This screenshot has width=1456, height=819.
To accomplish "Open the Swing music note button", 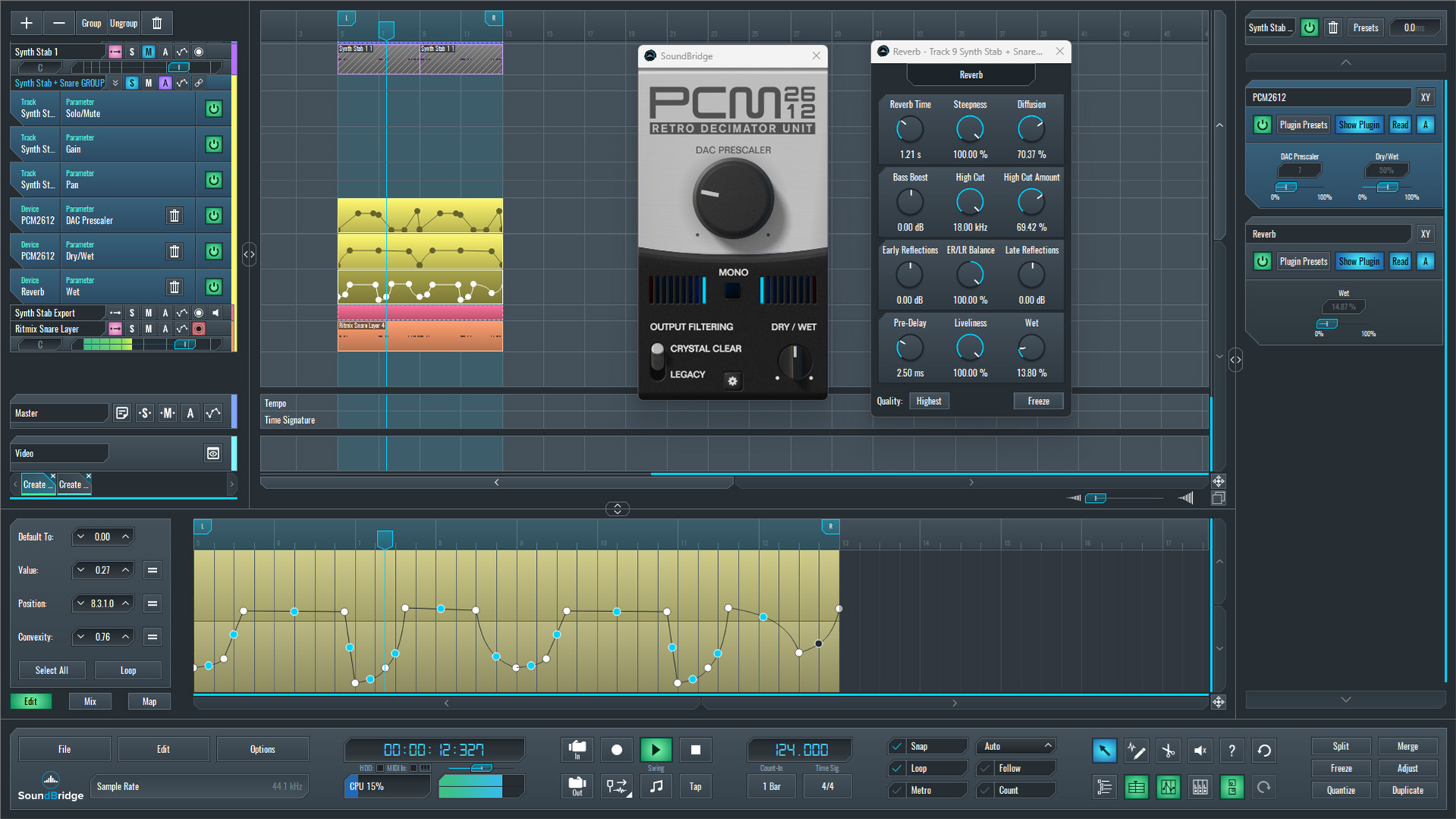I will 656,786.
